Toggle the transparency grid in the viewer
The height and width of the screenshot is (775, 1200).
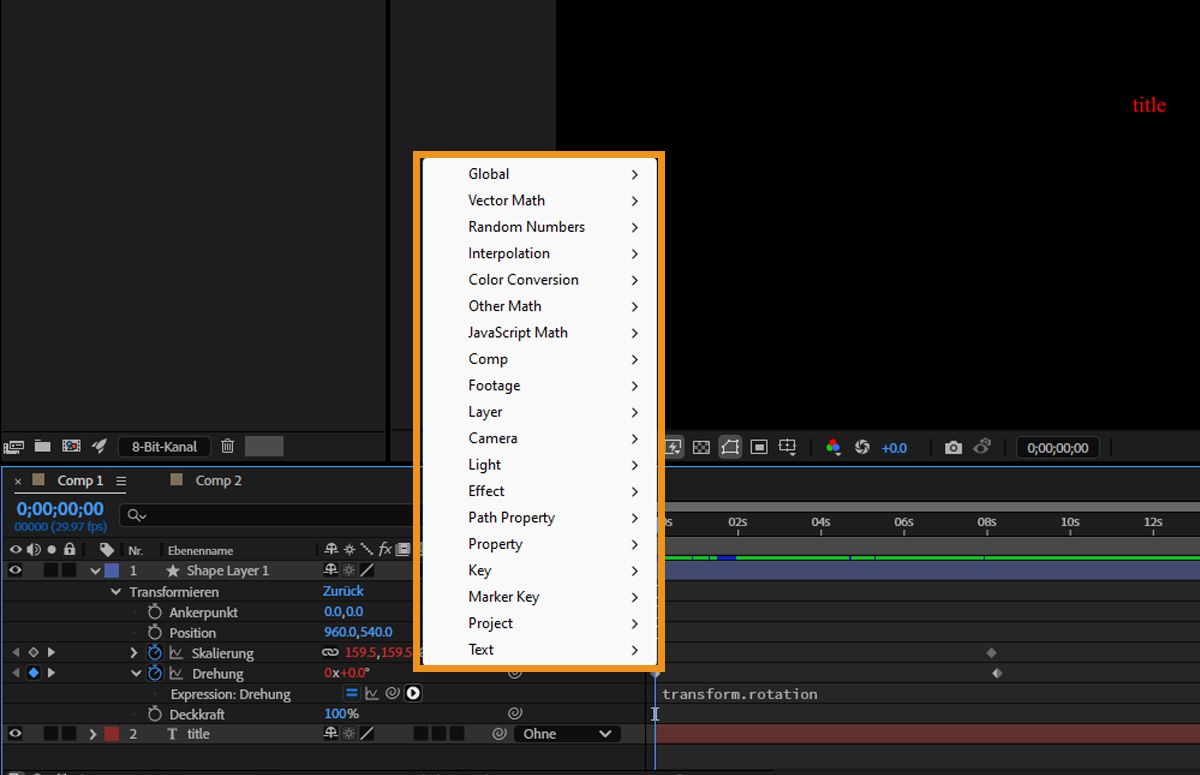click(700, 447)
